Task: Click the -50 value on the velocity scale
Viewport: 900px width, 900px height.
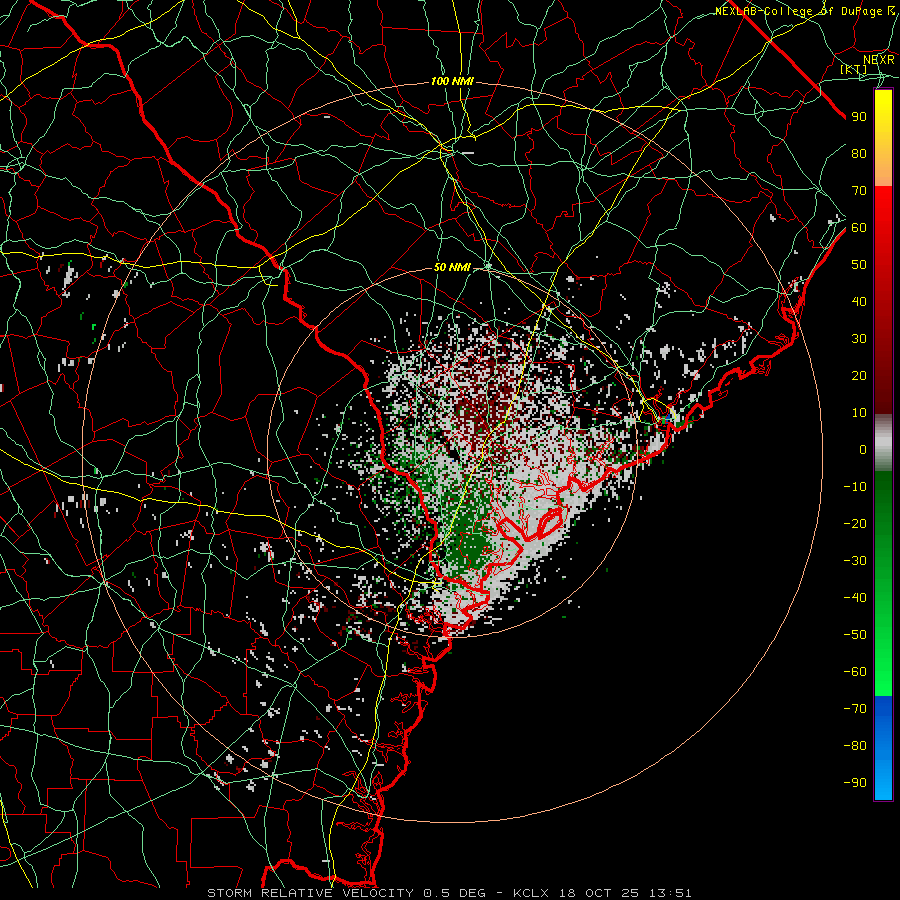Action: [x=855, y=635]
